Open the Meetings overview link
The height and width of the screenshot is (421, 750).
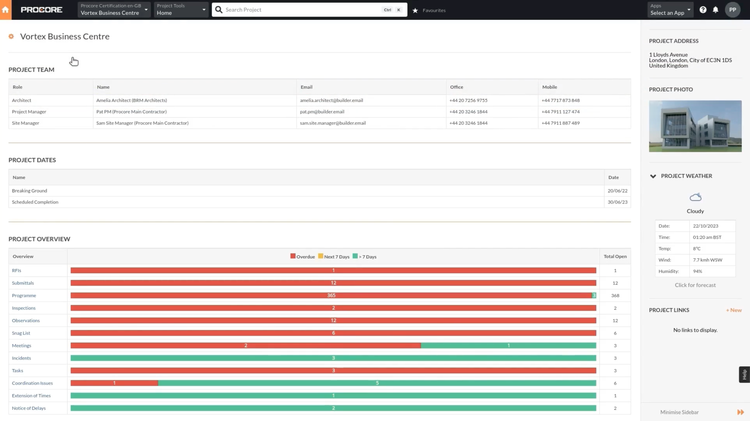pyautogui.click(x=22, y=345)
